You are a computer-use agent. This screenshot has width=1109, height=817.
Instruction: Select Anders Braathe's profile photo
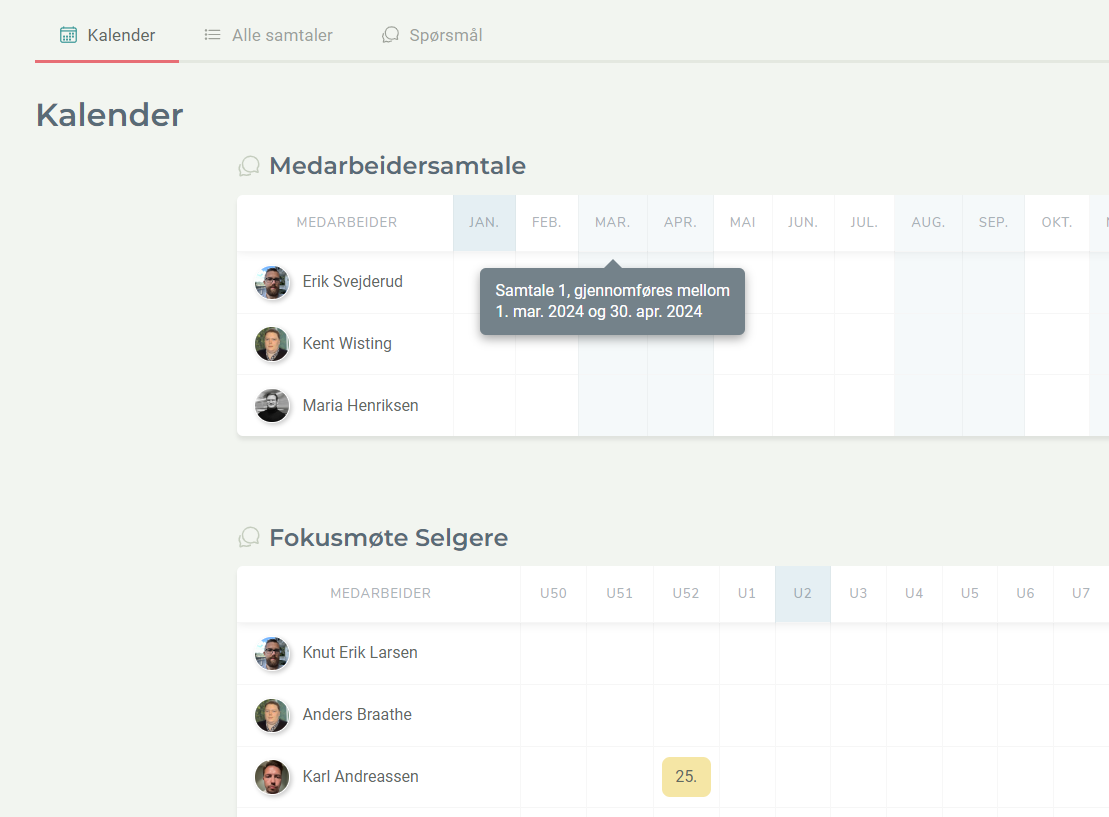pos(272,715)
